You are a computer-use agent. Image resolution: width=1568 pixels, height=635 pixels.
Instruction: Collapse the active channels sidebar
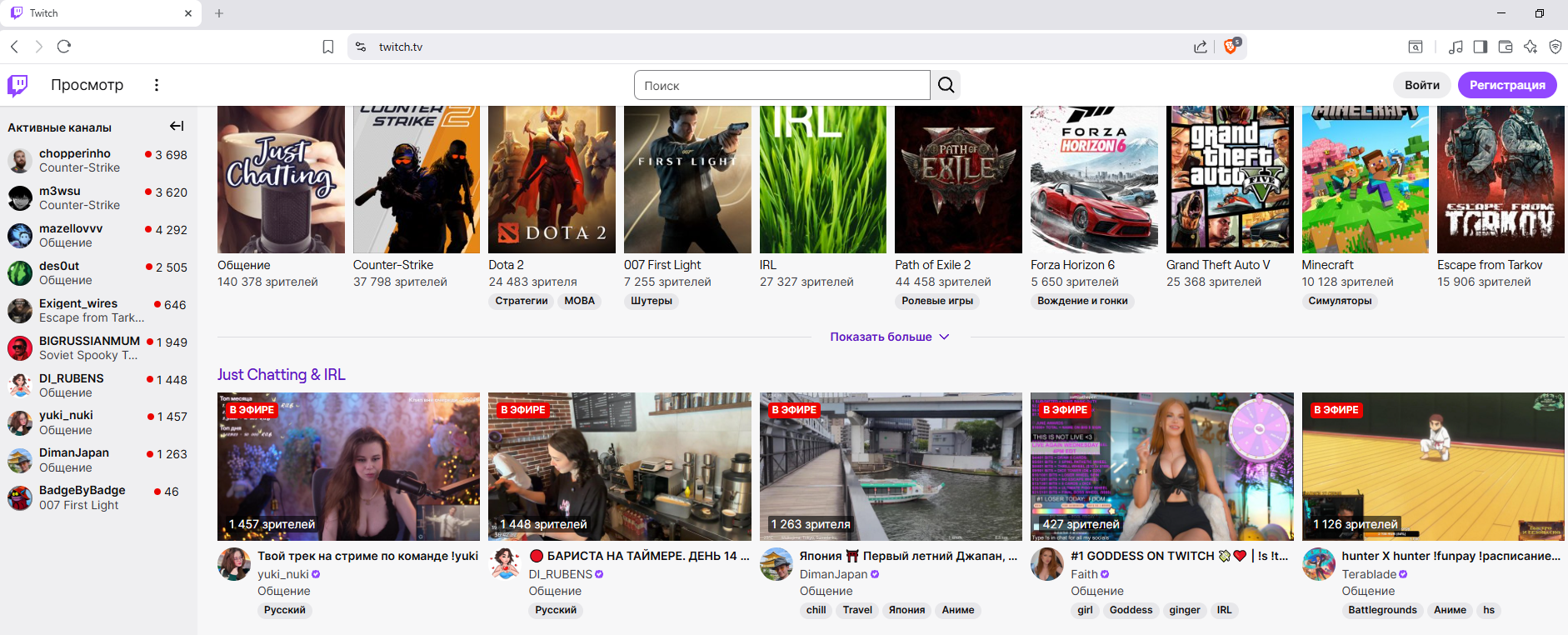pyautogui.click(x=177, y=127)
